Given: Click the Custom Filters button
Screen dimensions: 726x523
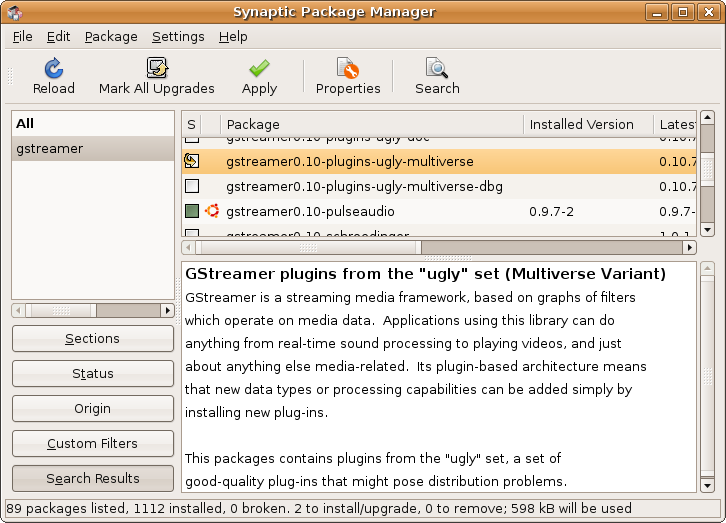Looking at the screenshot, I should (x=93, y=443).
